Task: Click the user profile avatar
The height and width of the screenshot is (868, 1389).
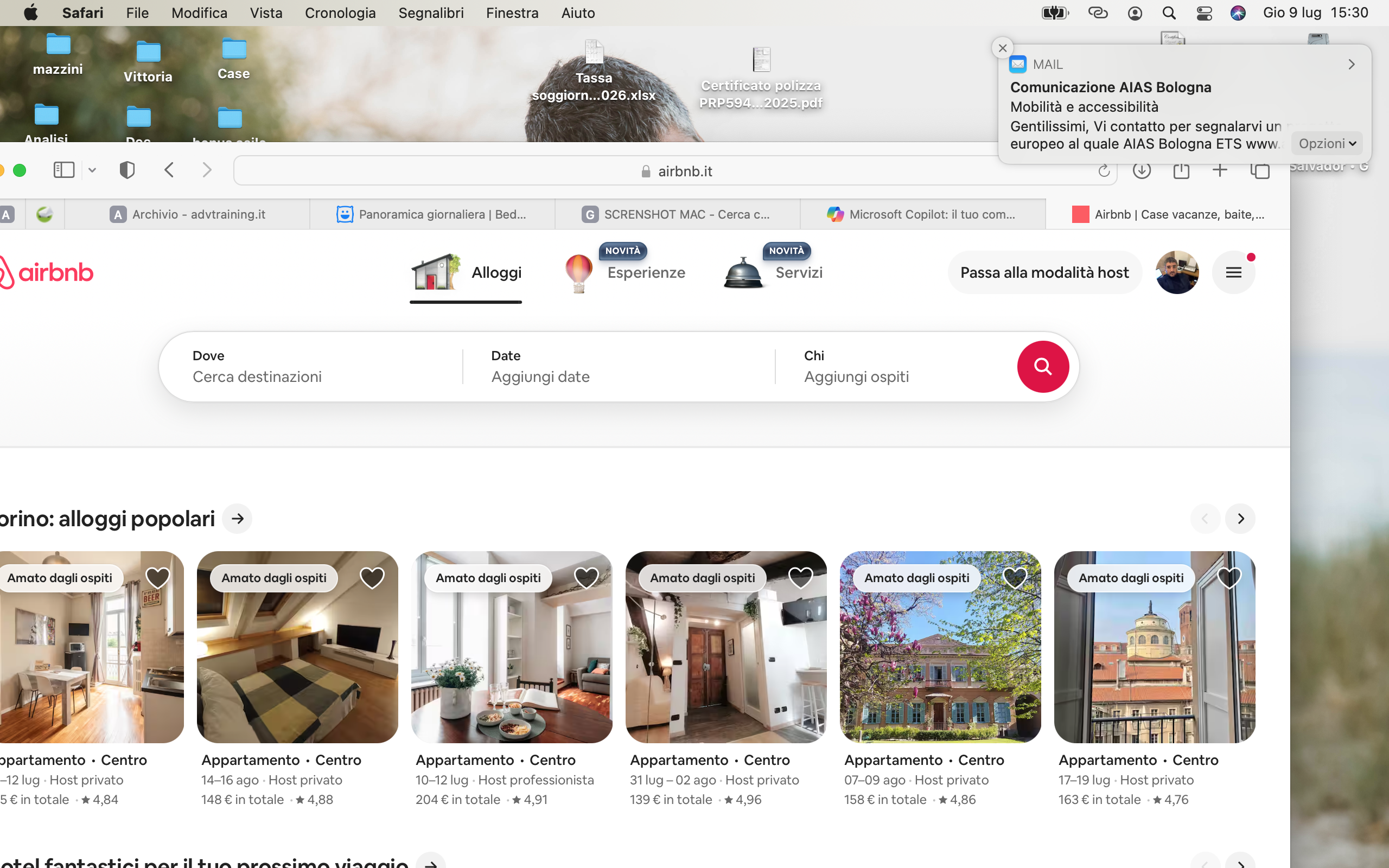Action: [1177, 272]
